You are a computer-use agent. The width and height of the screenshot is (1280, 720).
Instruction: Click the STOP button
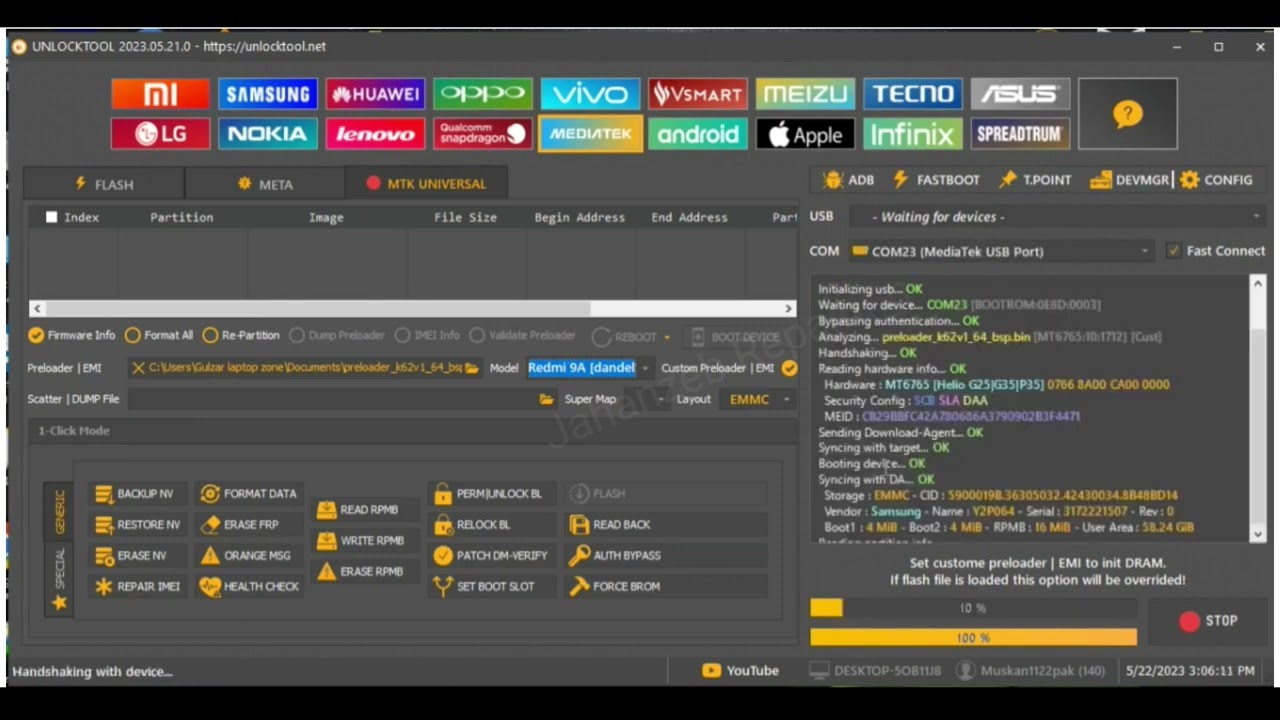pos(1208,621)
